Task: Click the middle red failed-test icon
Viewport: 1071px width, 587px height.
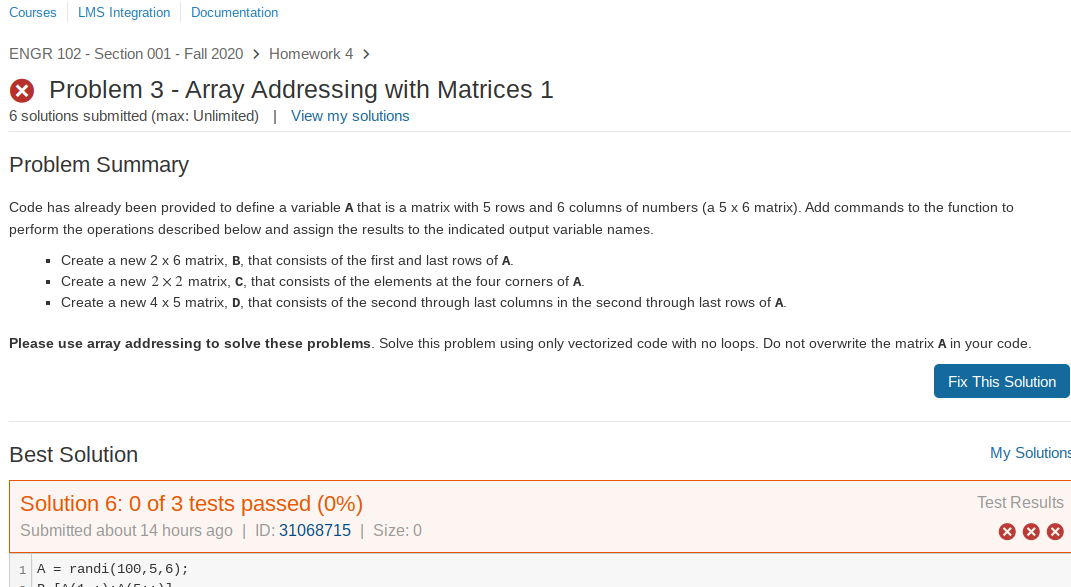Action: coord(1031,531)
